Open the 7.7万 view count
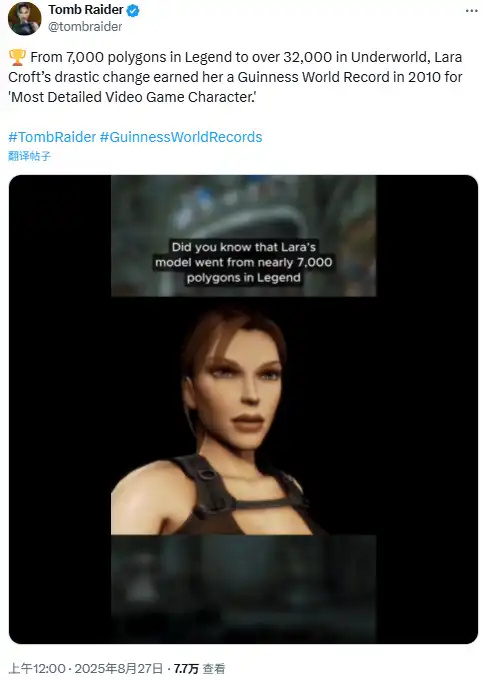This screenshot has width=485, height=680. point(186,668)
